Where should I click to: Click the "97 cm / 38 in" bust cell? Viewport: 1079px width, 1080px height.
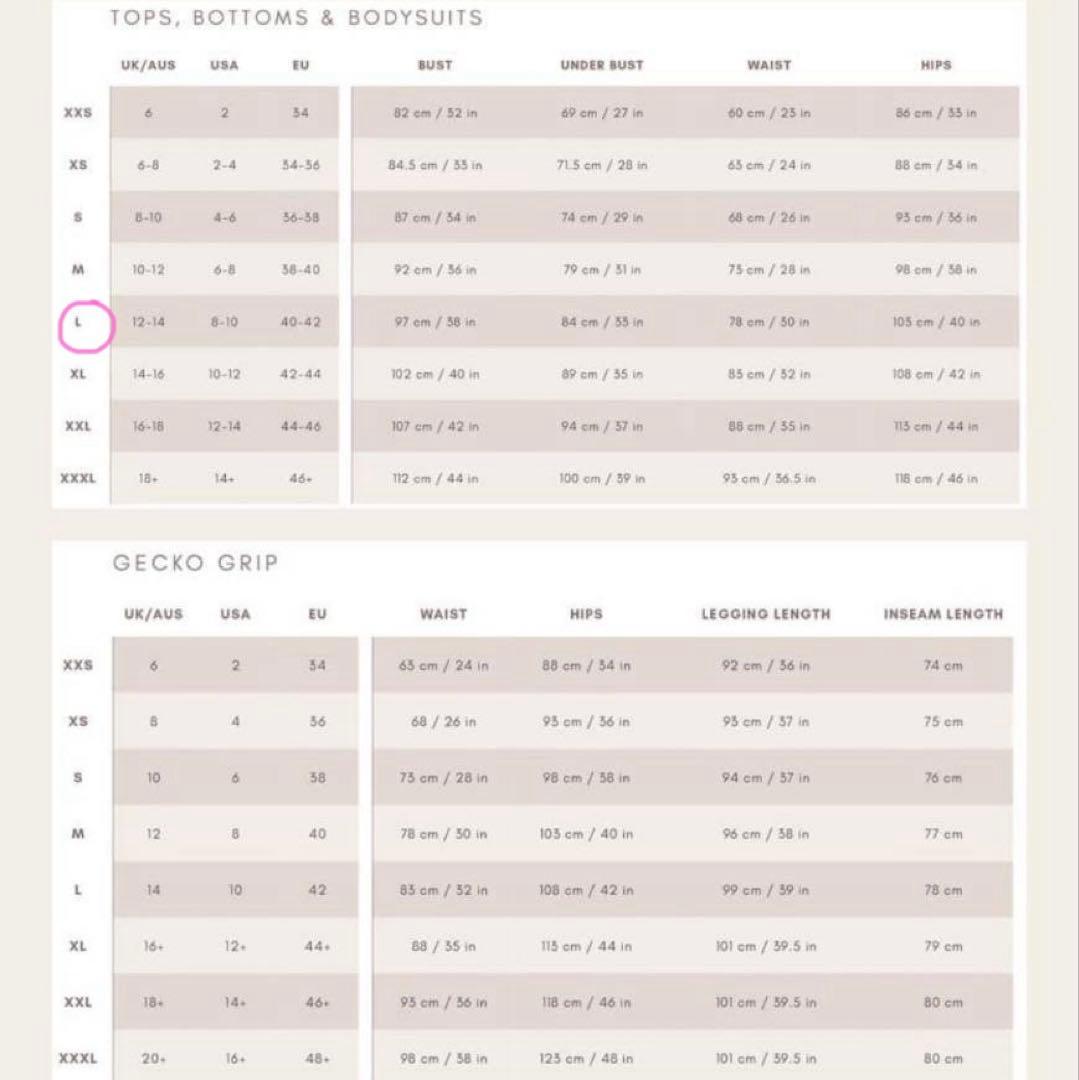(x=435, y=322)
